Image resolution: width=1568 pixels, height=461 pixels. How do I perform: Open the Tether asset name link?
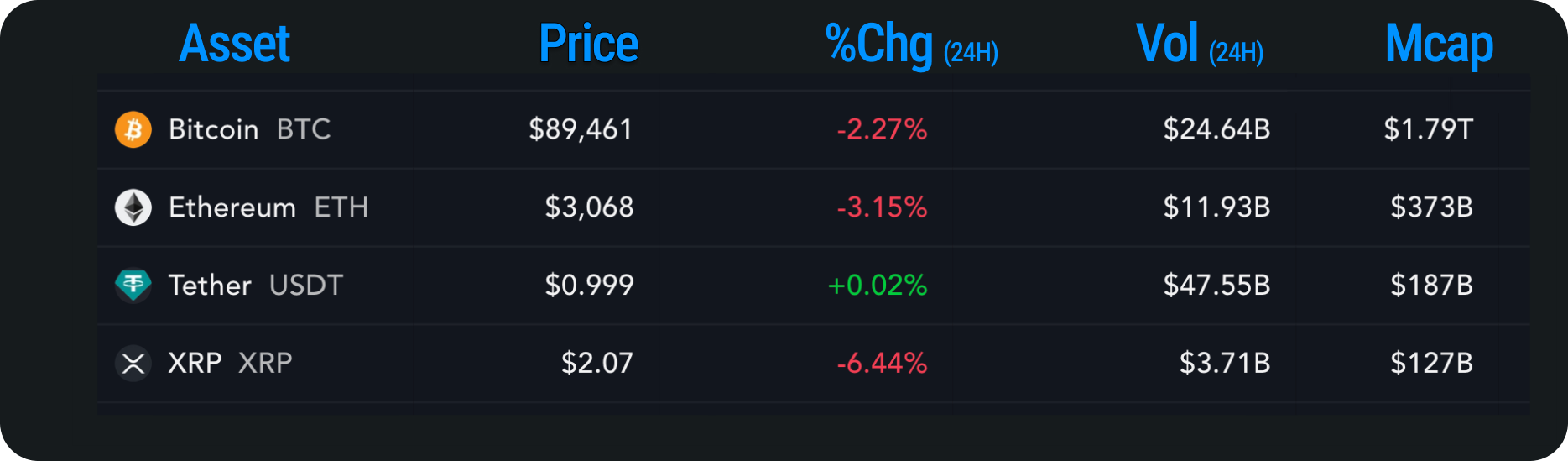tap(210, 286)
